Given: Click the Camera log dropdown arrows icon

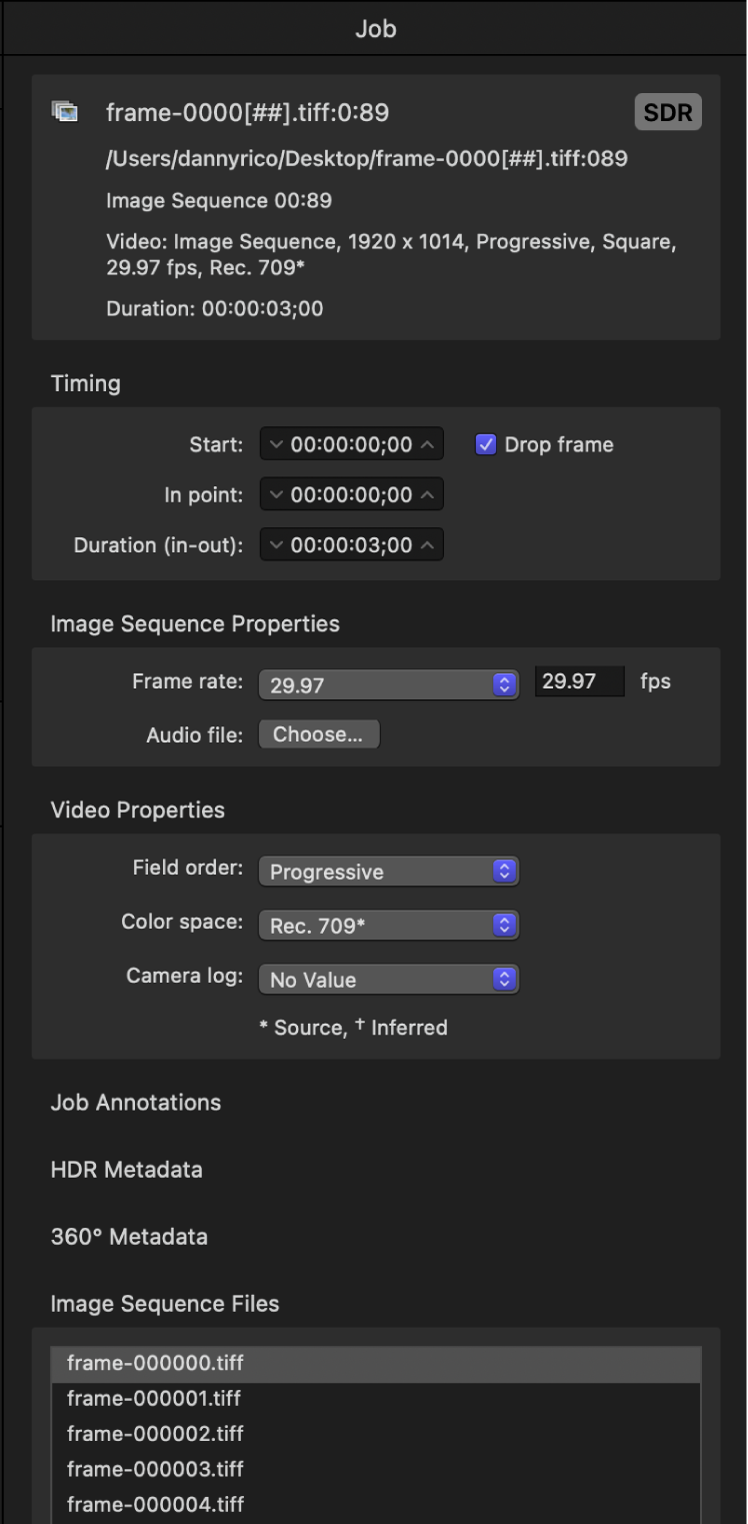Looking at the screenshot, I should point(506,979).
